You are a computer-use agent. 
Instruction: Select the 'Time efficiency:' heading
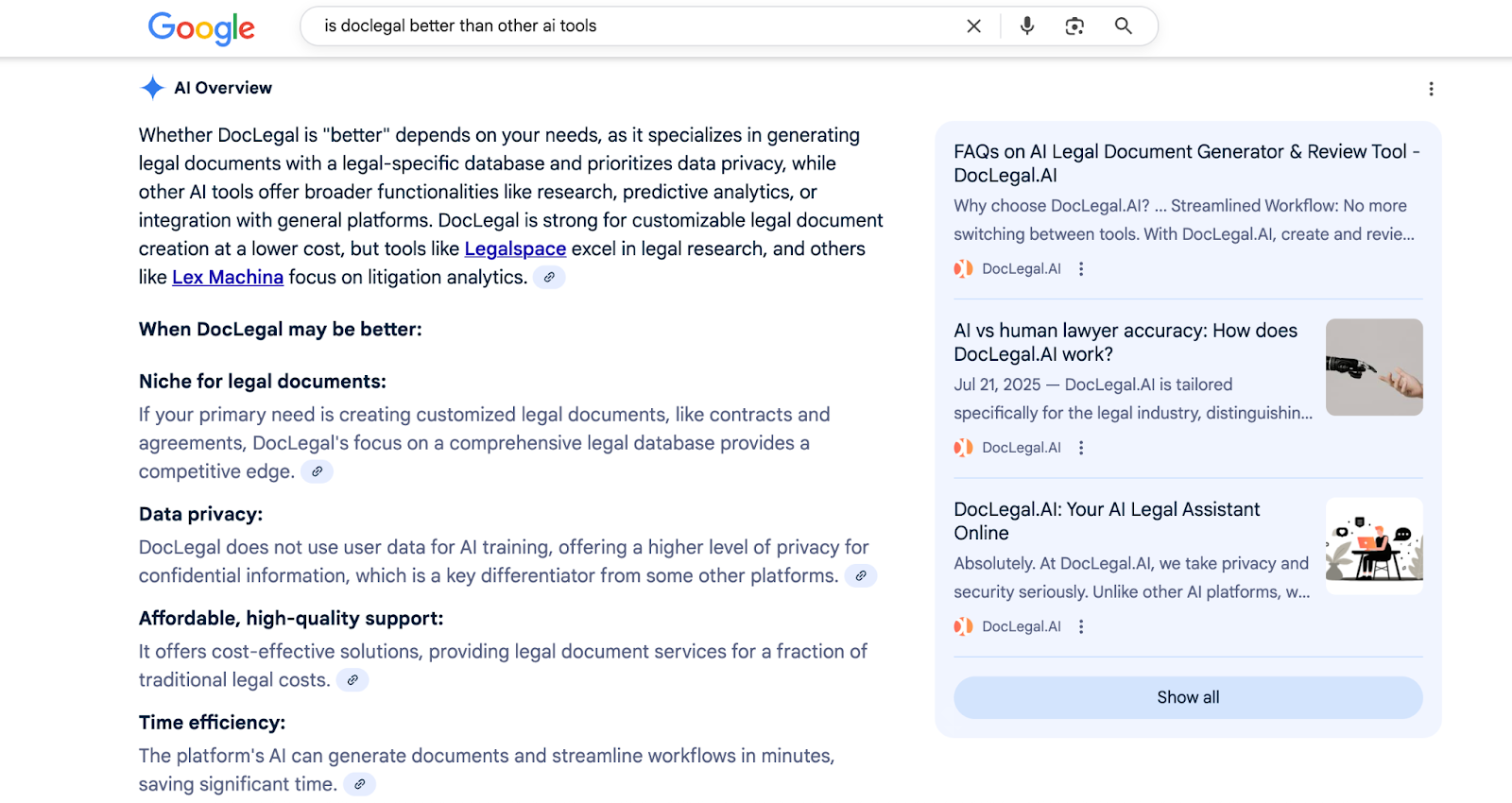click(213, 722)
